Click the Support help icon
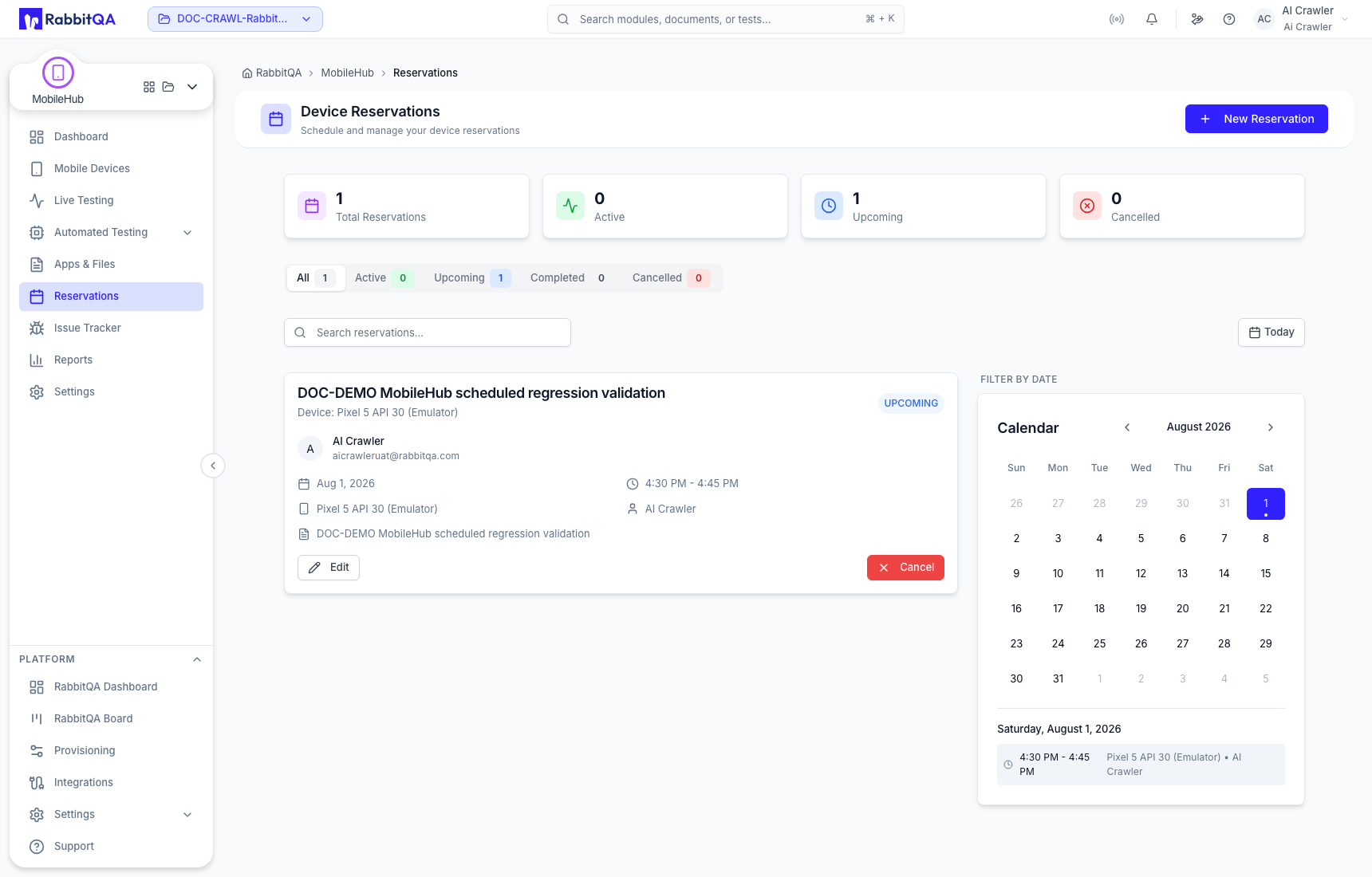Viewport: 1372px width, 877px height. pyautogui.click(x=37, y=847)
